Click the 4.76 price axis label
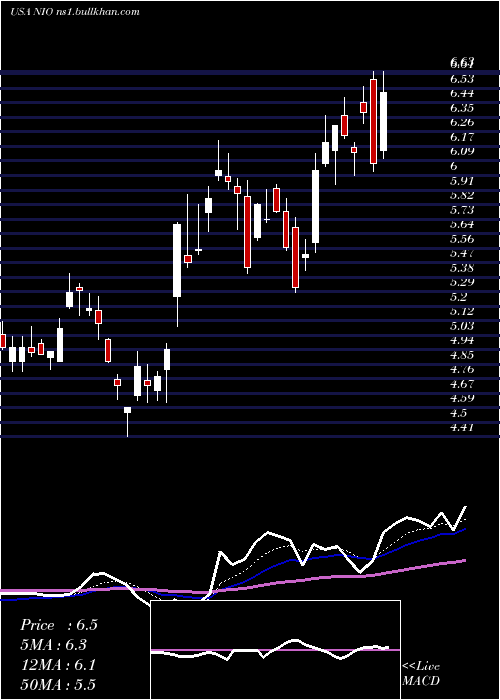Viewport: 500px width, 700px height. (462, 369)
